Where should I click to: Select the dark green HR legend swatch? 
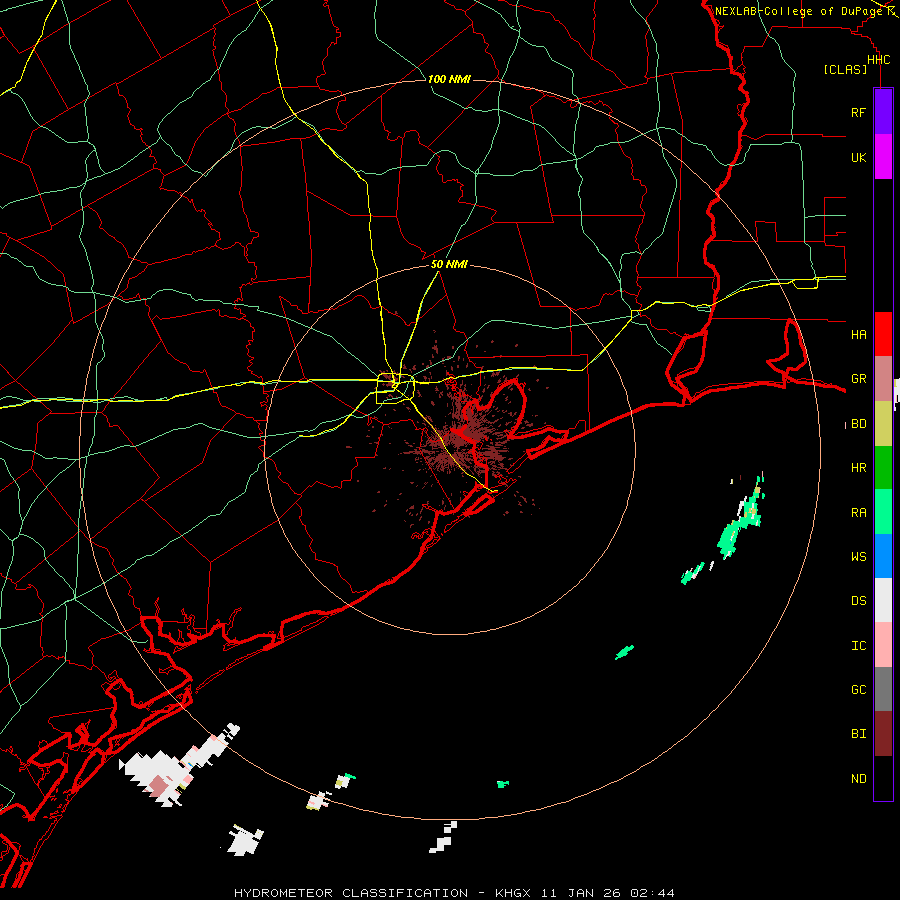pos(883,467)
